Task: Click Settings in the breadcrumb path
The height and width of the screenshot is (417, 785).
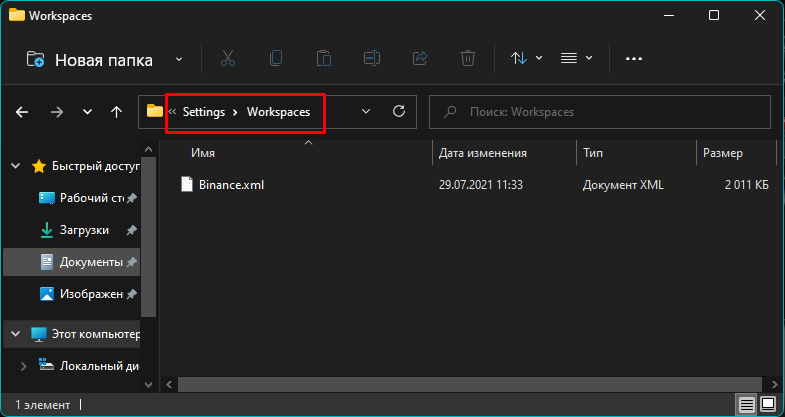Action: click(x=203, y=112)
